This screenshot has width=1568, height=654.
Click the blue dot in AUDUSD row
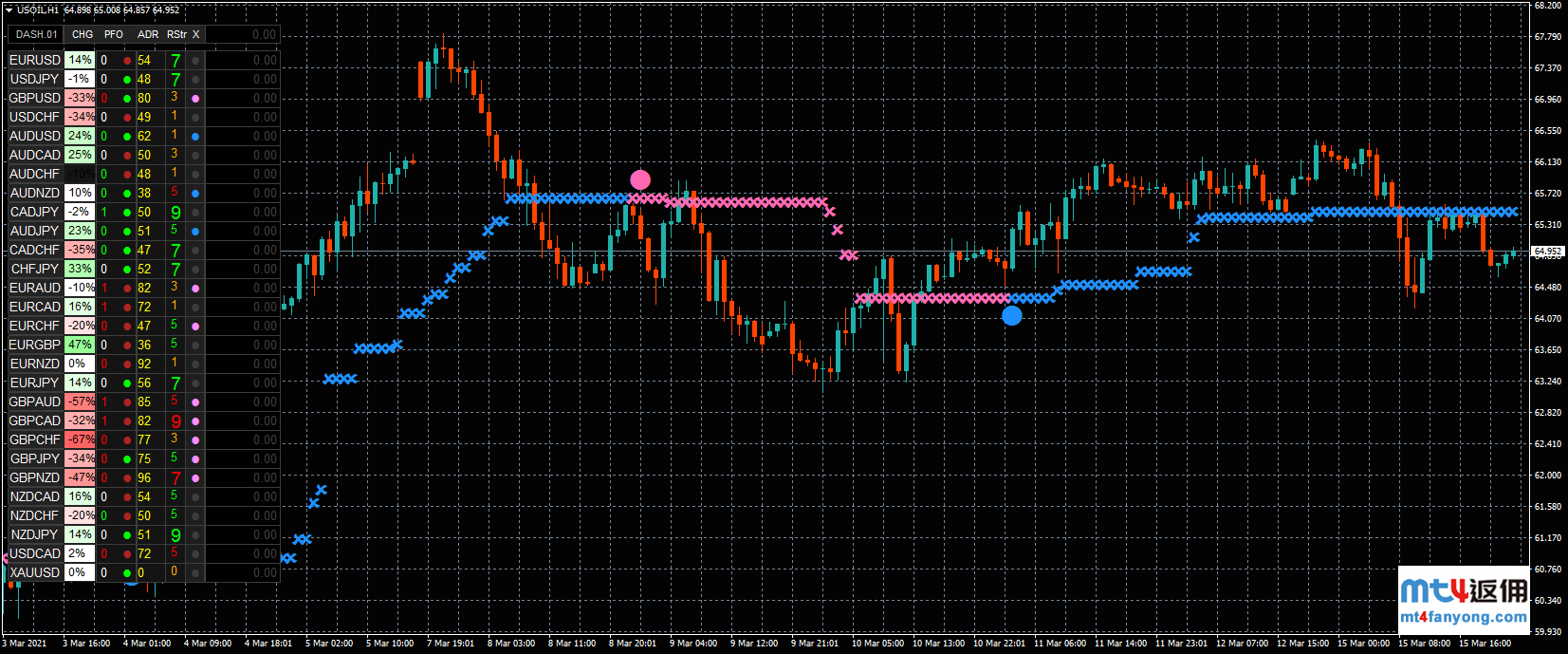pos(195,136)
